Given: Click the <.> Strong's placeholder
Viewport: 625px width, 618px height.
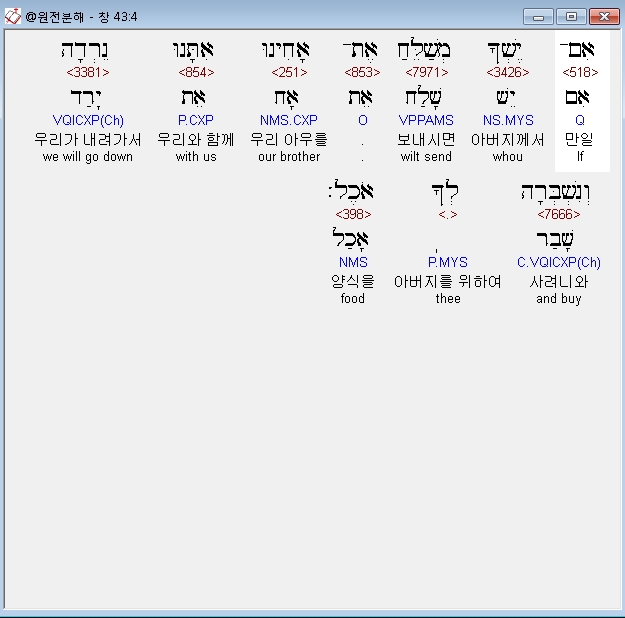Looking at the screenshot, I should (x=448, y=215).
